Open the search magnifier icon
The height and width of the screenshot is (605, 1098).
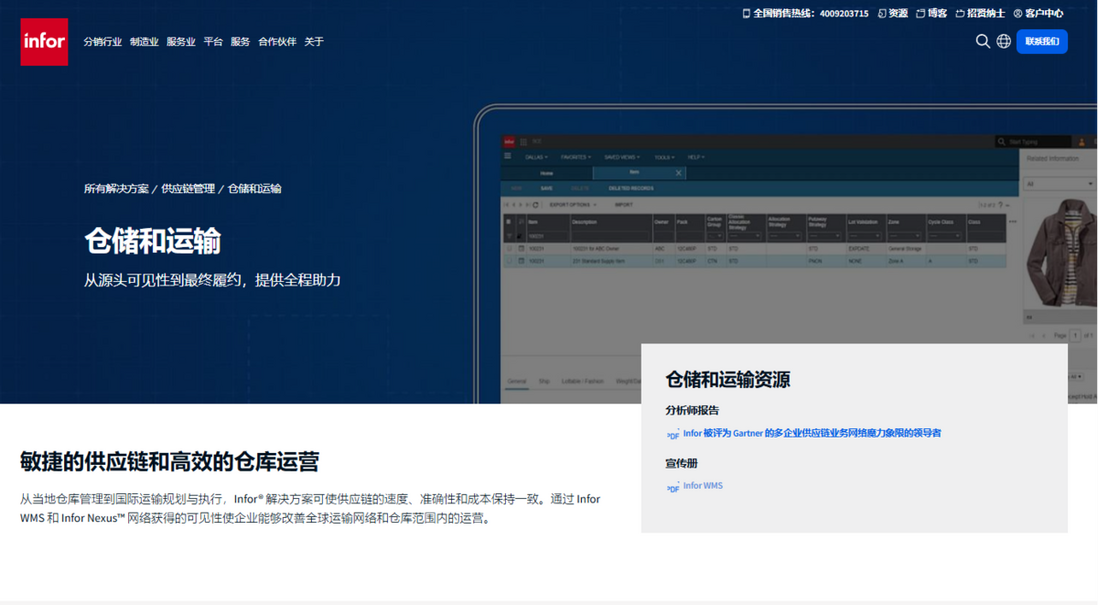(x=982, y=41)
